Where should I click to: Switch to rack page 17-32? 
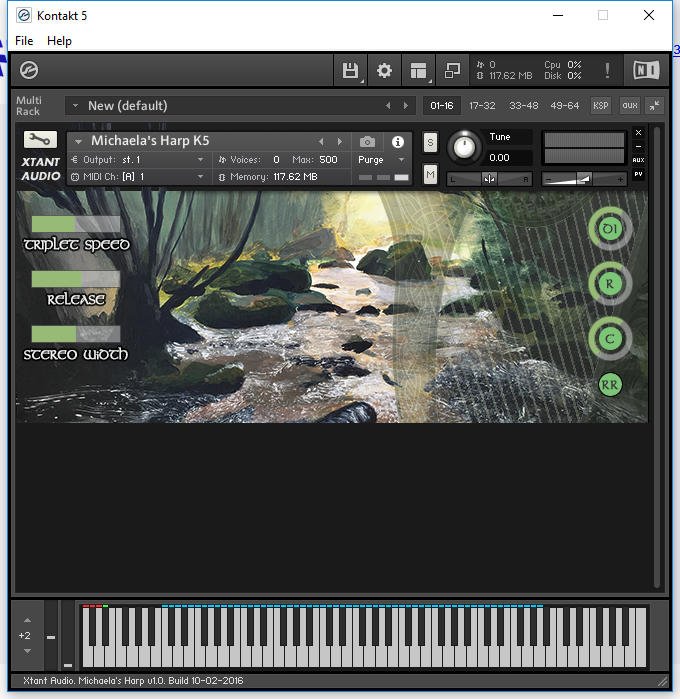pos(482,106)
